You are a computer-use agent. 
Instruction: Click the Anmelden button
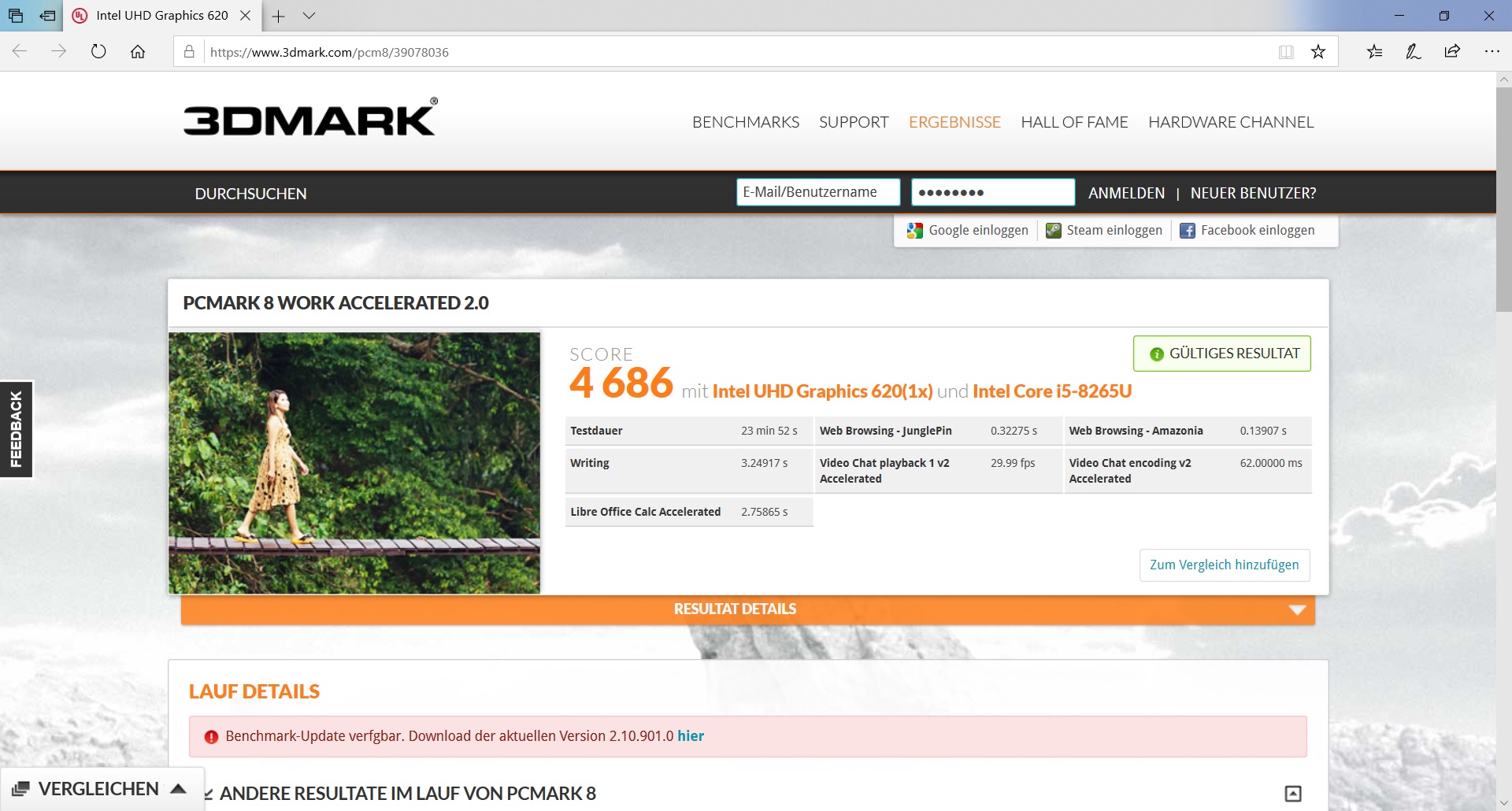tap(1126, 193)
